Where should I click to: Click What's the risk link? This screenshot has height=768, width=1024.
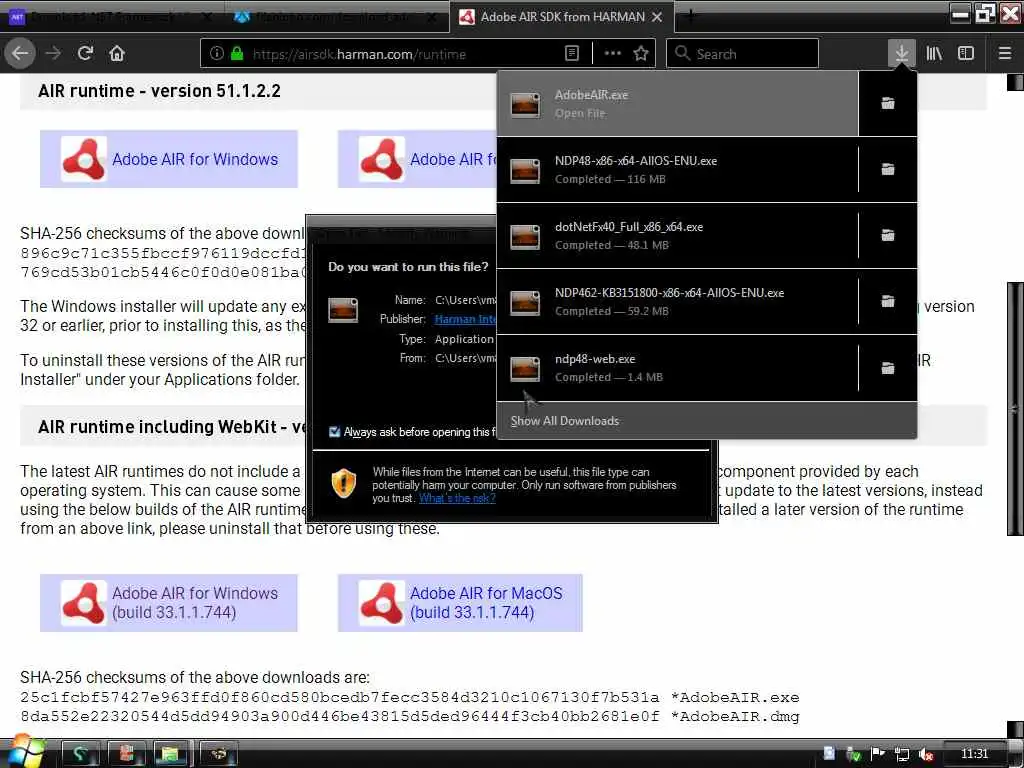457,498
